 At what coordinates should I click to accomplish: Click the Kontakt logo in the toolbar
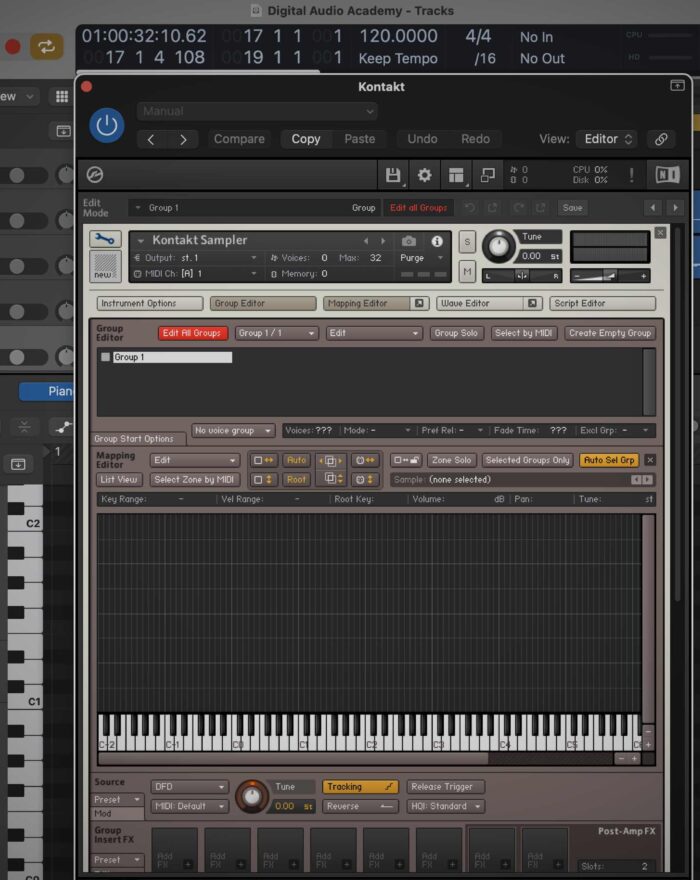(x=95, y=175)
